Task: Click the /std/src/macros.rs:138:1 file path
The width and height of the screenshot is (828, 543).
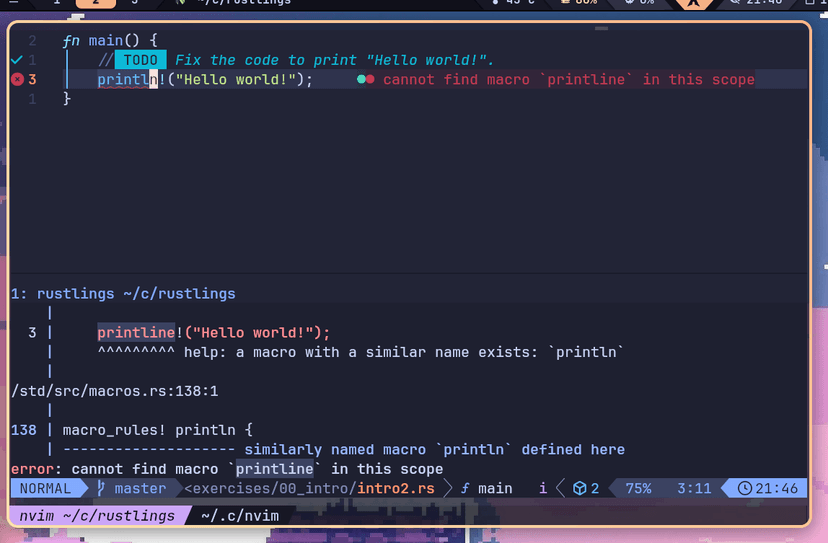Action: (114, 391)
